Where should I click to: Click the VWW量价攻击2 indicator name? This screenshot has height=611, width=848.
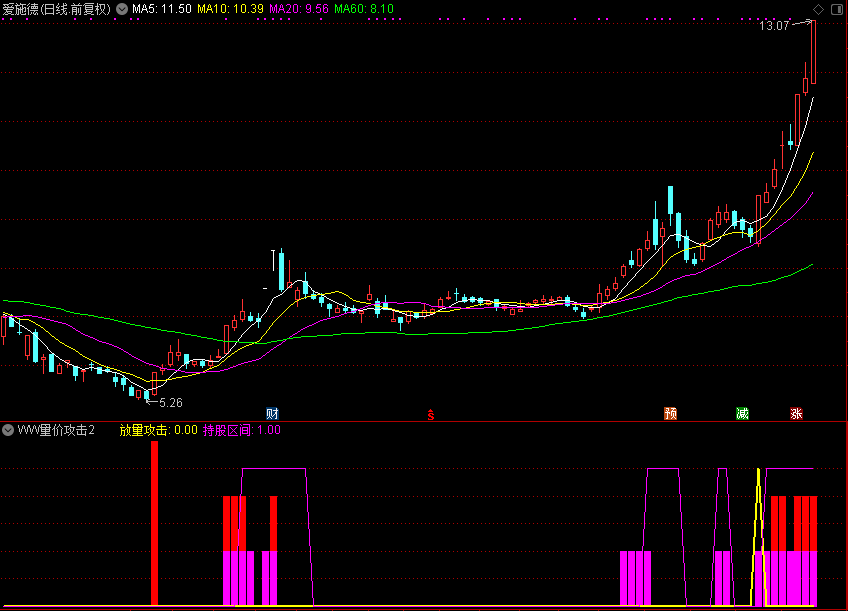(56, 430)
